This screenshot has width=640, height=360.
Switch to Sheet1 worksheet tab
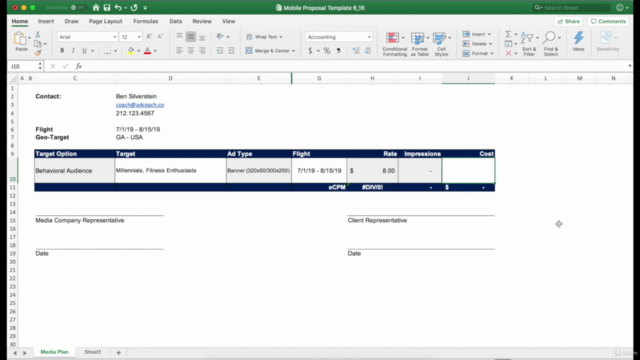(93, 352)
